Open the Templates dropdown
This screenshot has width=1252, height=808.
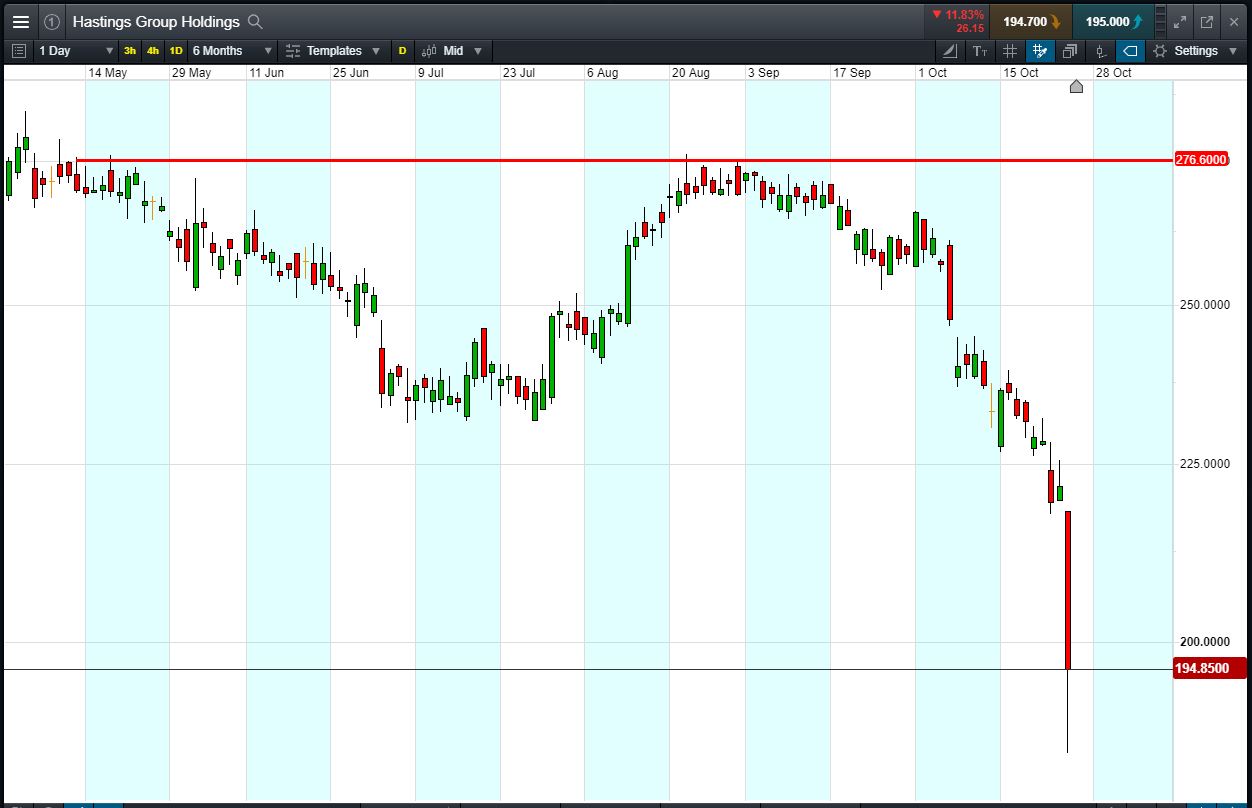tap(333, 51)
